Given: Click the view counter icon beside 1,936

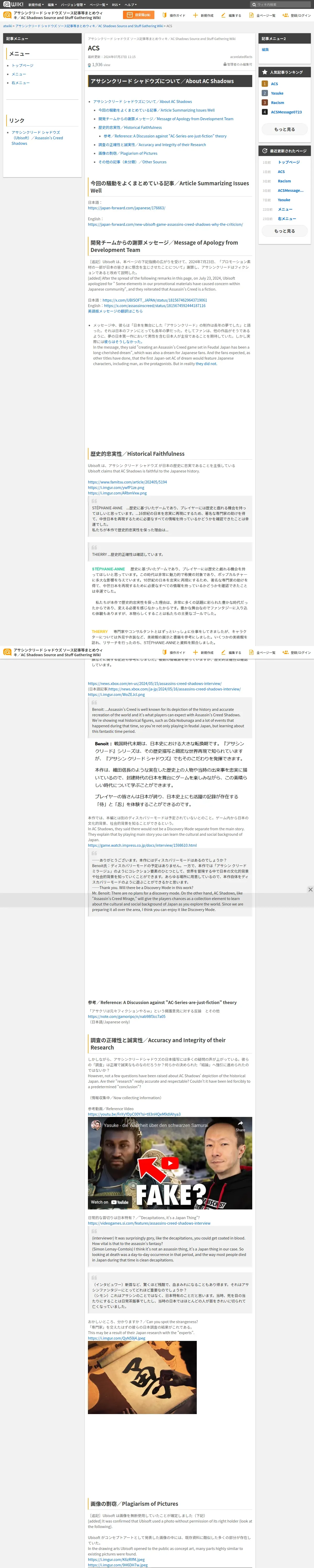Looking at the screenshot, I should pos(90,65).
